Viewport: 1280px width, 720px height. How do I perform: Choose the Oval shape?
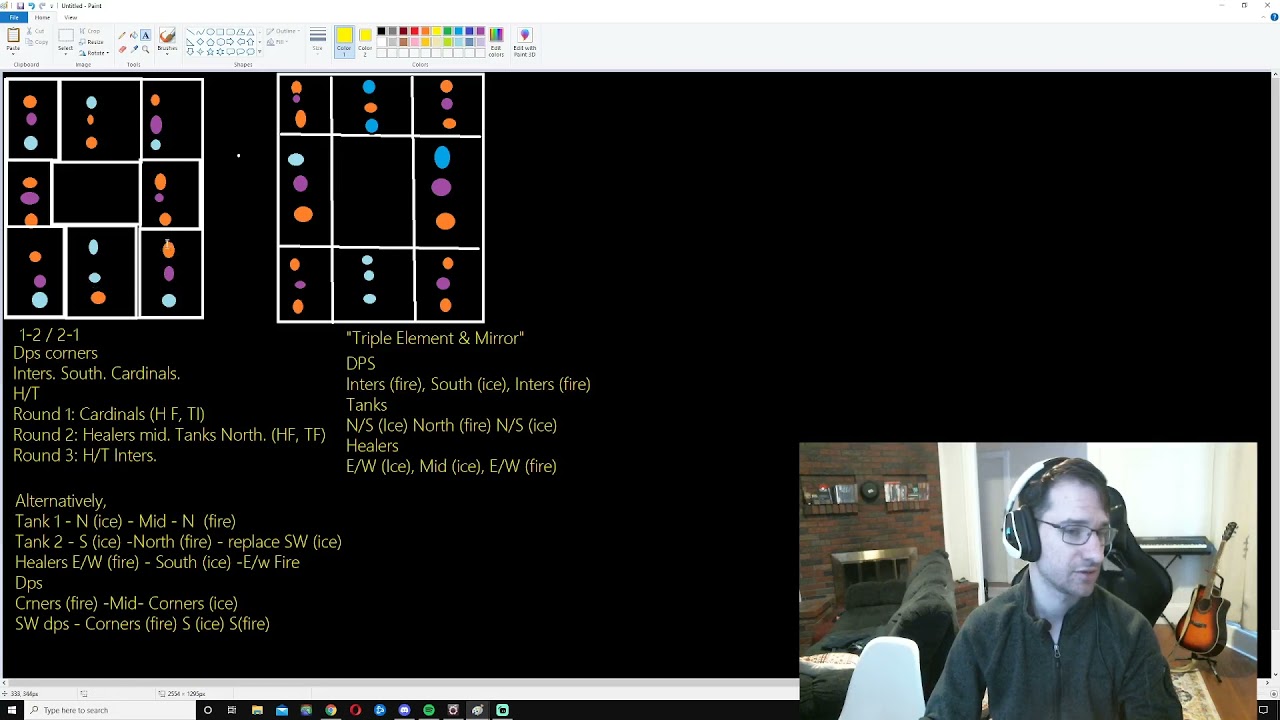pyautogui.click(x=210, y=32)
